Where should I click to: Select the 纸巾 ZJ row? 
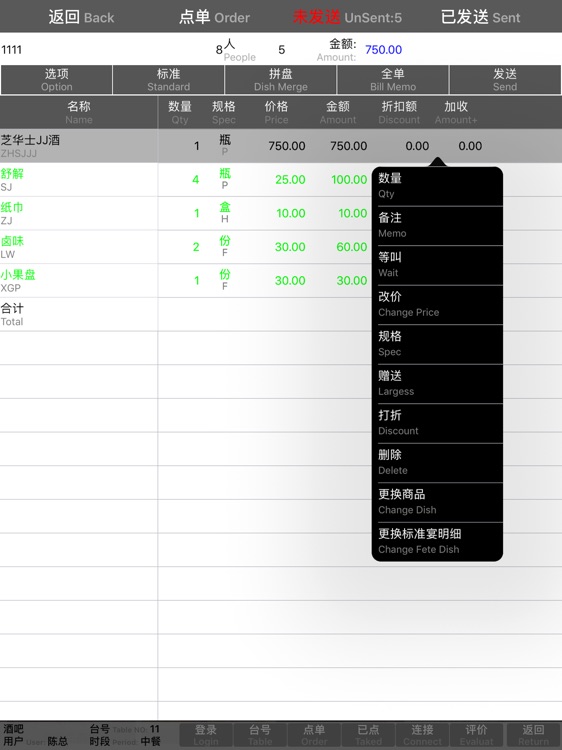186,213
